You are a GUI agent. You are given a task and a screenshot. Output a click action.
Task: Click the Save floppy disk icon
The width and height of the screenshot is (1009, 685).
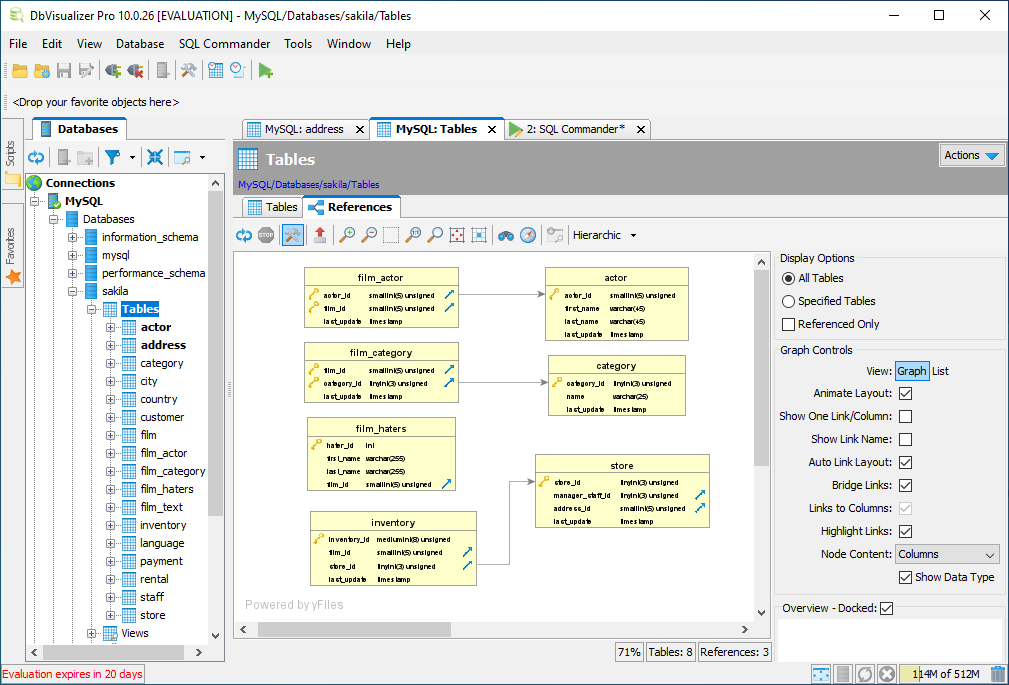point(64,71)
